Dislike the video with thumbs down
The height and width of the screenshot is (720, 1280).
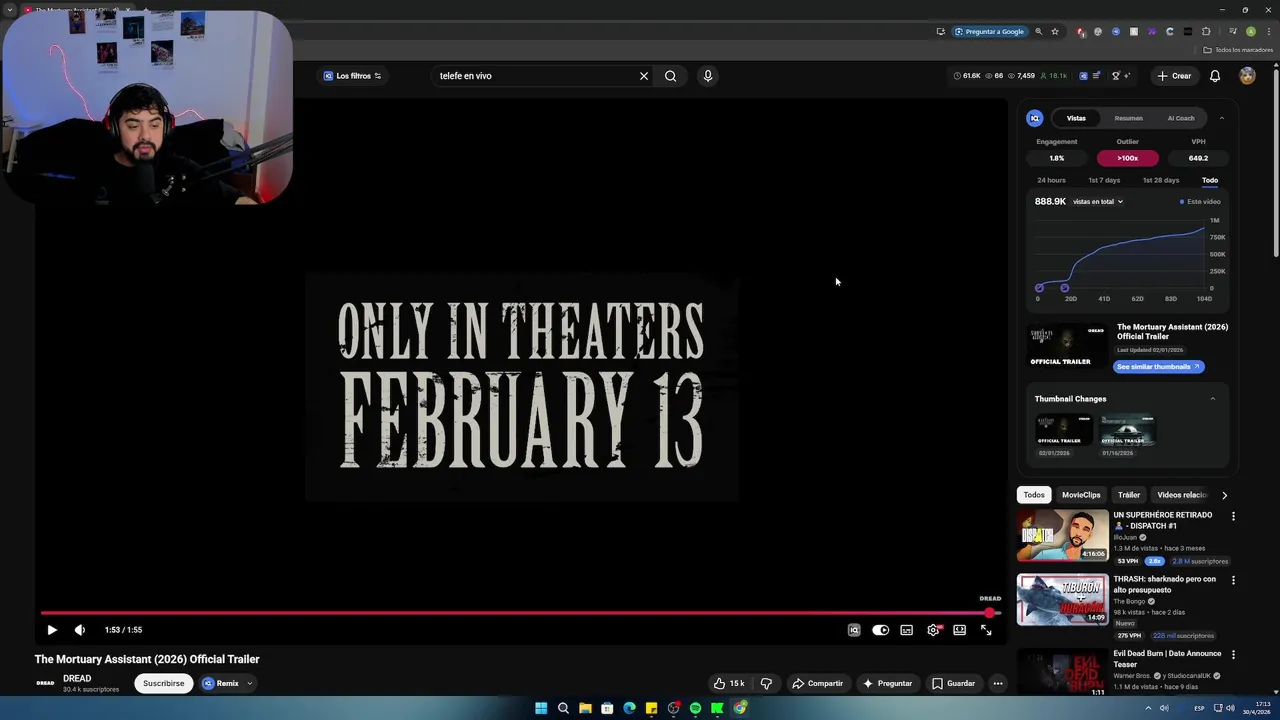point(766,683)
